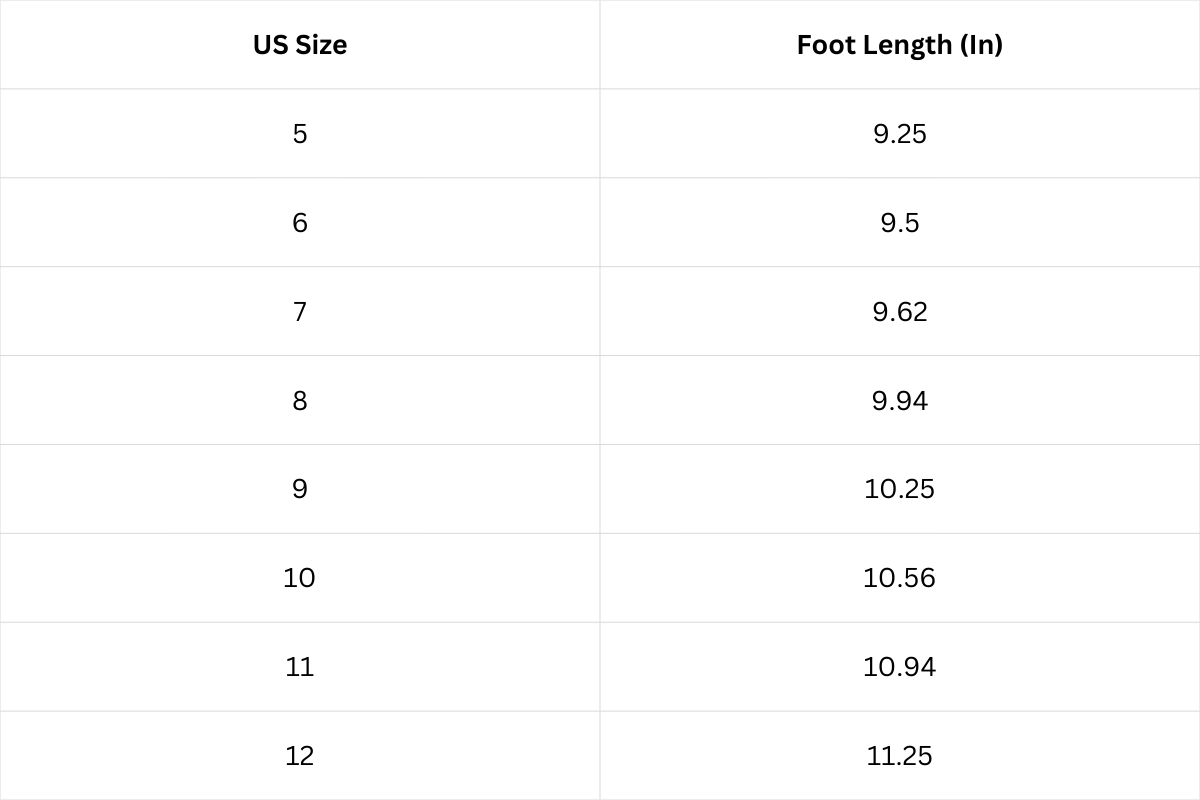This screenshot has width=1200, height=800.
Task: Click the 9.62 foot length value
Action: click(x=899, y=312)
